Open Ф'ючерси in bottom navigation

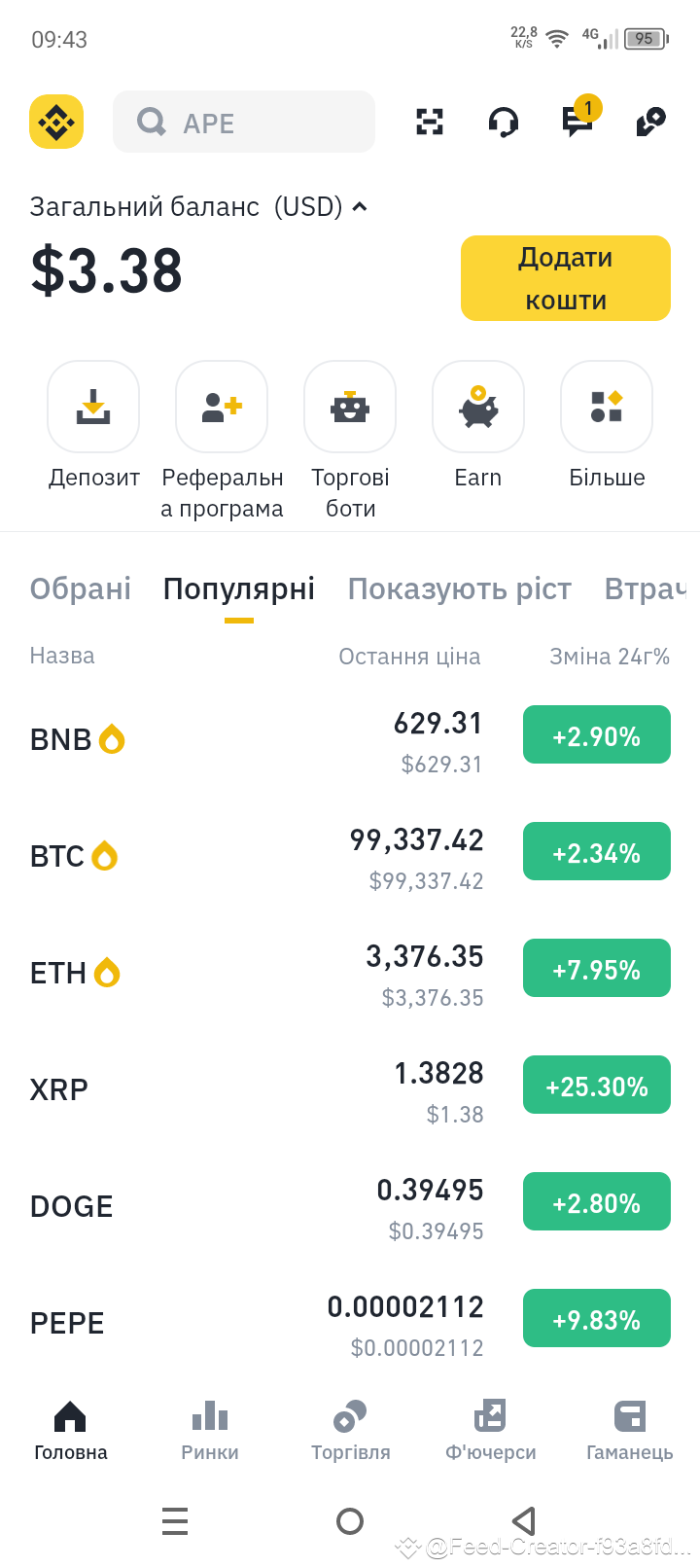click(x=491, y=1430)
